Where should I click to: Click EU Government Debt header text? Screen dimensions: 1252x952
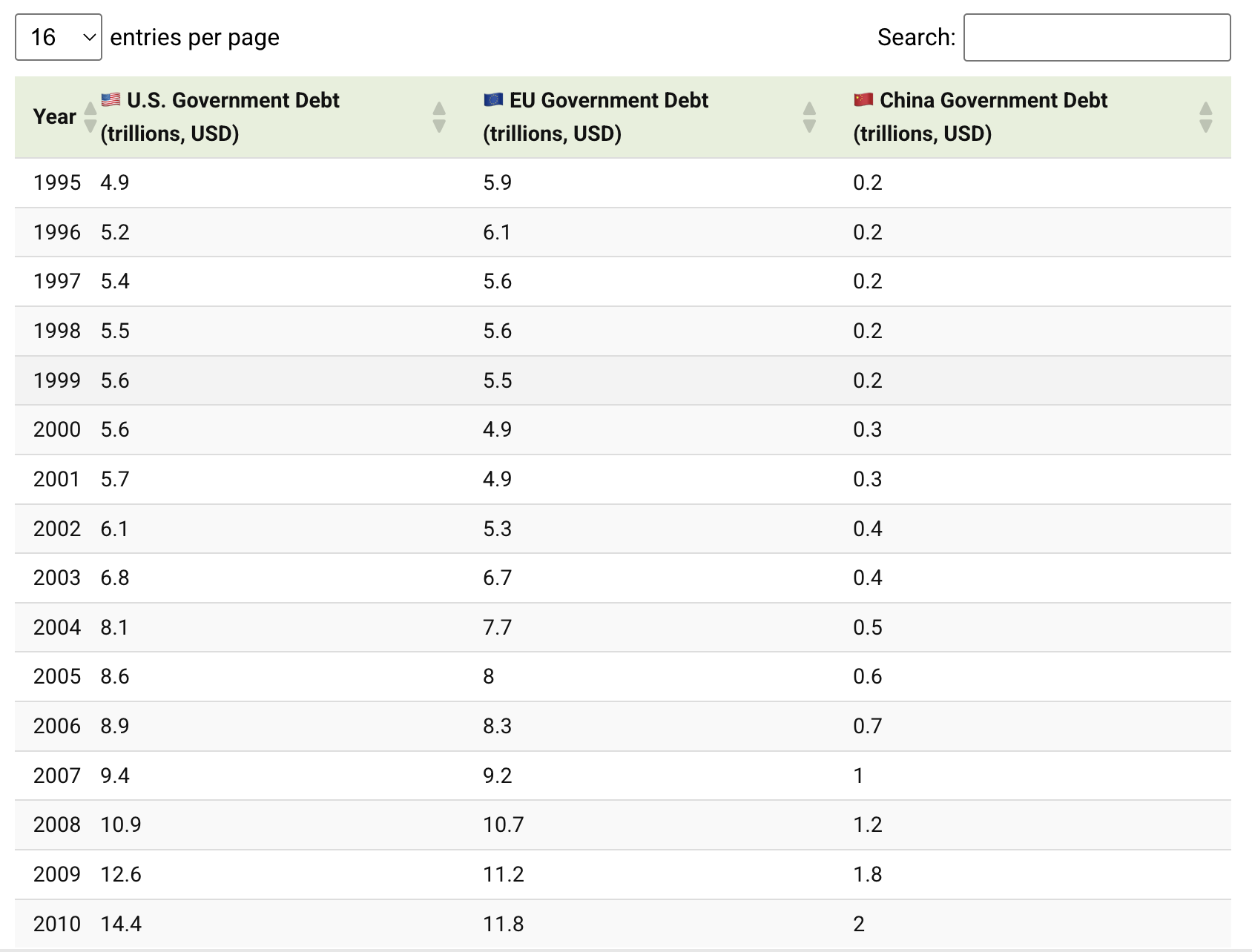[x=608, y=101]
